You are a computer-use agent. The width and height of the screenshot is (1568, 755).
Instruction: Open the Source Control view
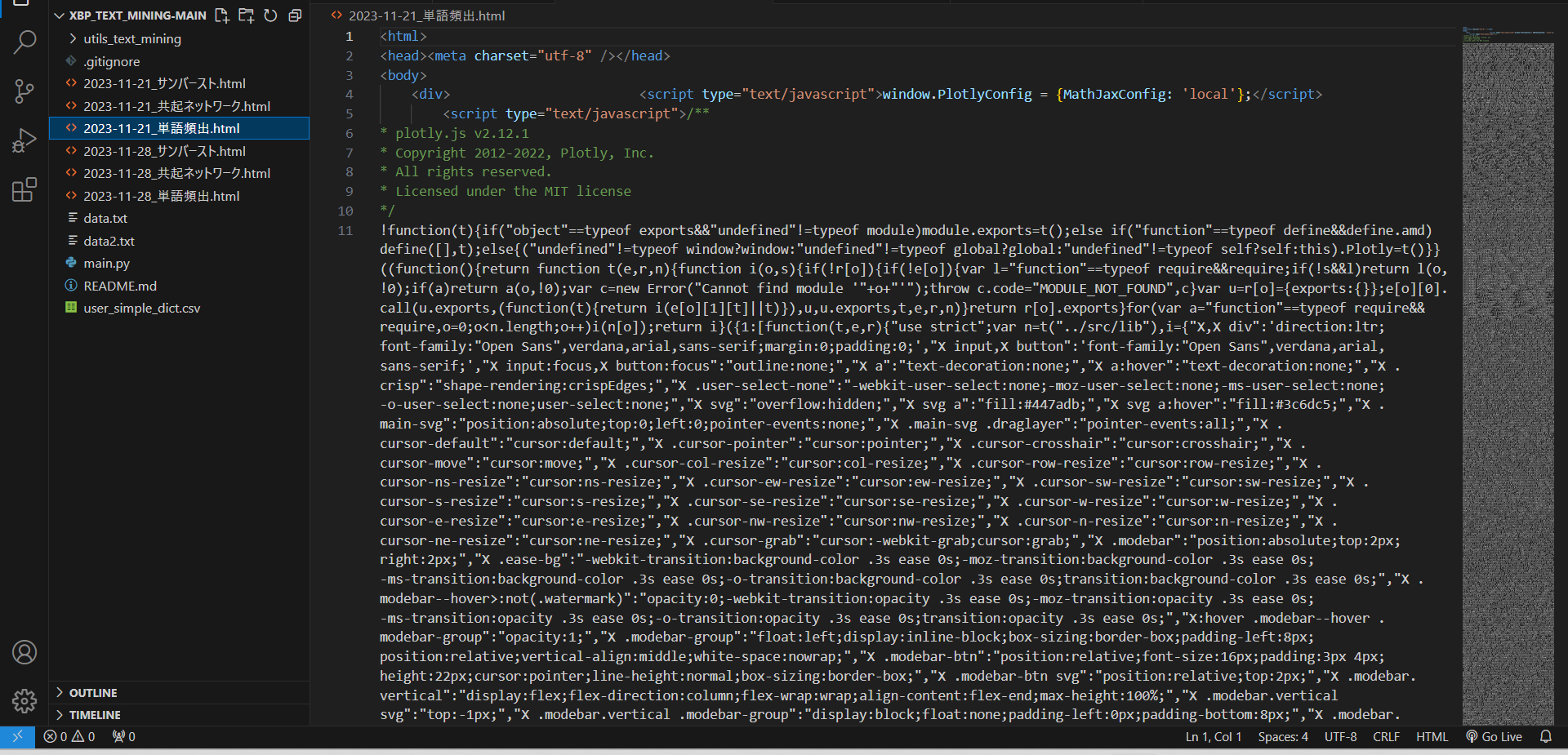24,91
